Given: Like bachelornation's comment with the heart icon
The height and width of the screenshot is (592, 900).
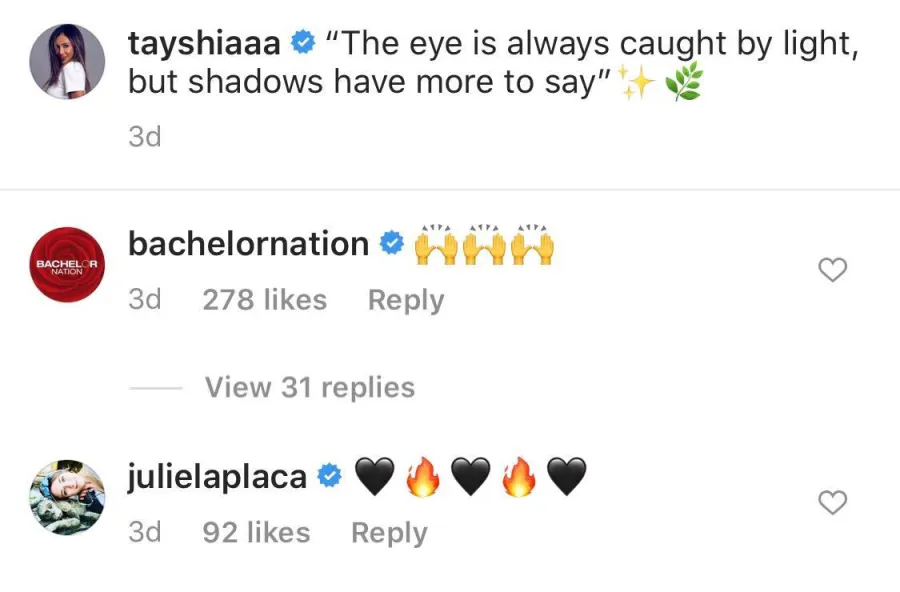Looking at the screenshot, I should point(833,270).
